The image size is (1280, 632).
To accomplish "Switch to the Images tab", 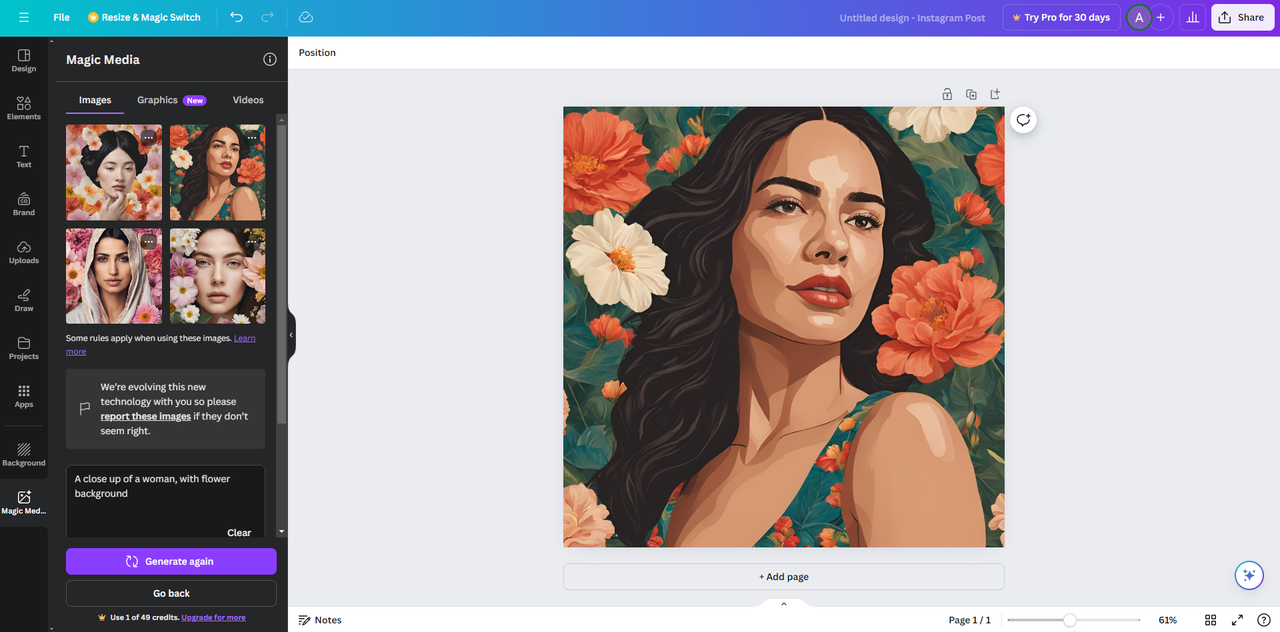I will coord(95,100).
